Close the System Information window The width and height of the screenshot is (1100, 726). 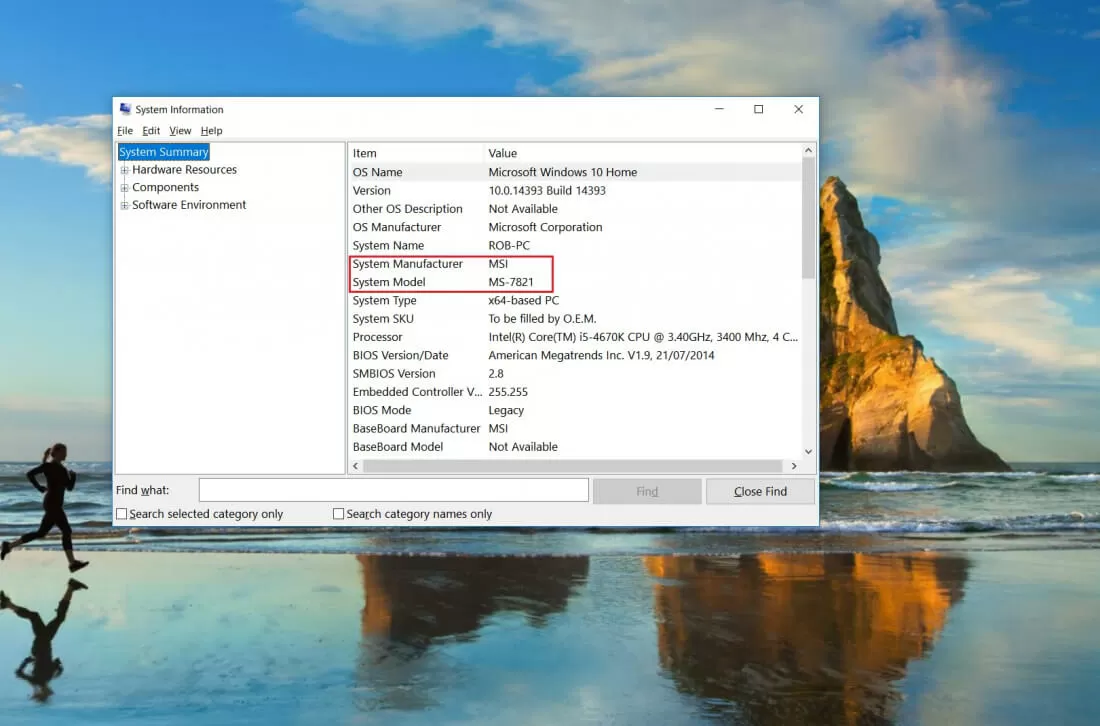798,109
